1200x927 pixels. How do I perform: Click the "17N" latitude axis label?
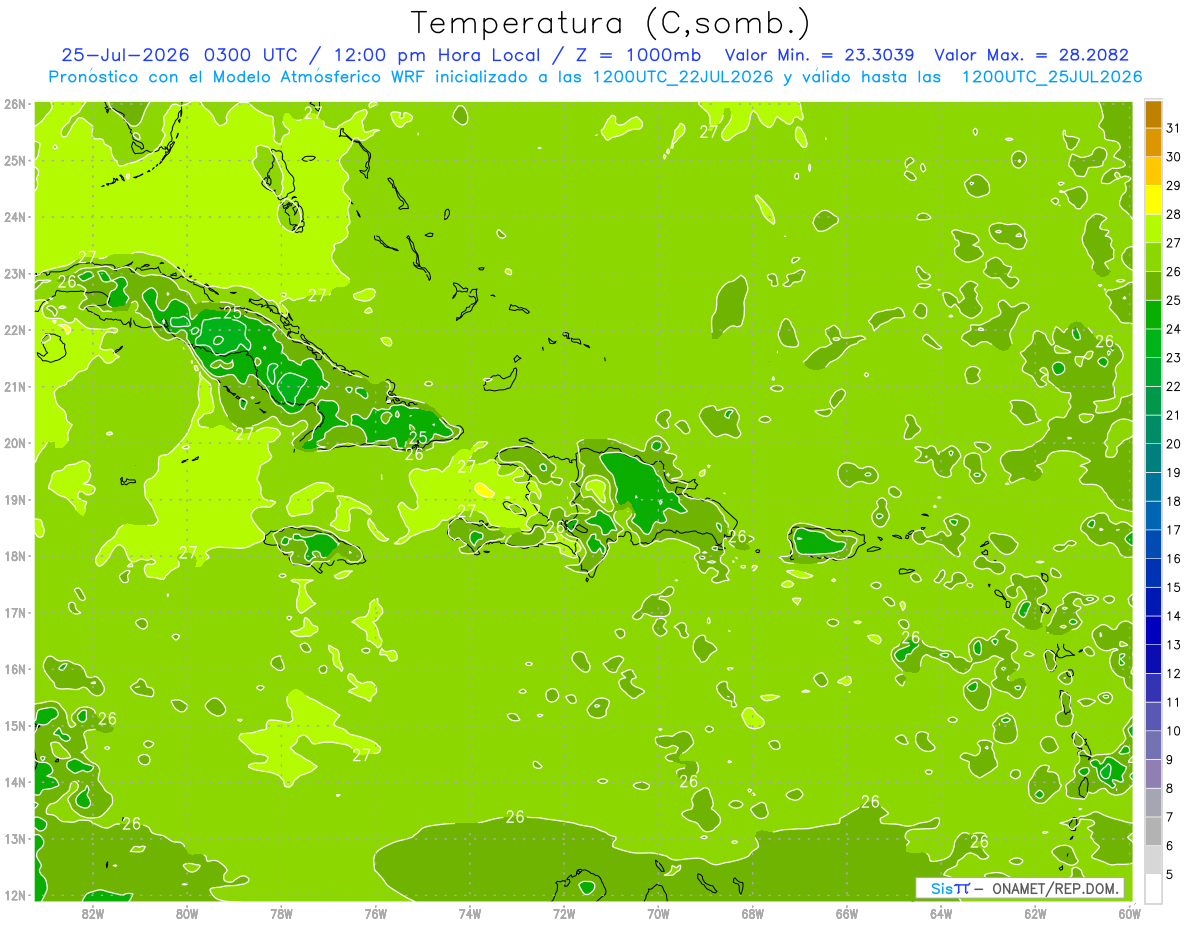coord(14,612)
